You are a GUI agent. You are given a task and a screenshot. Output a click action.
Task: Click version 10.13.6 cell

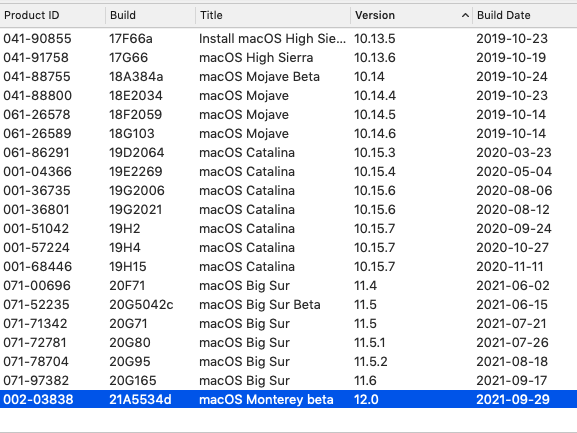[x=375, y=58]
